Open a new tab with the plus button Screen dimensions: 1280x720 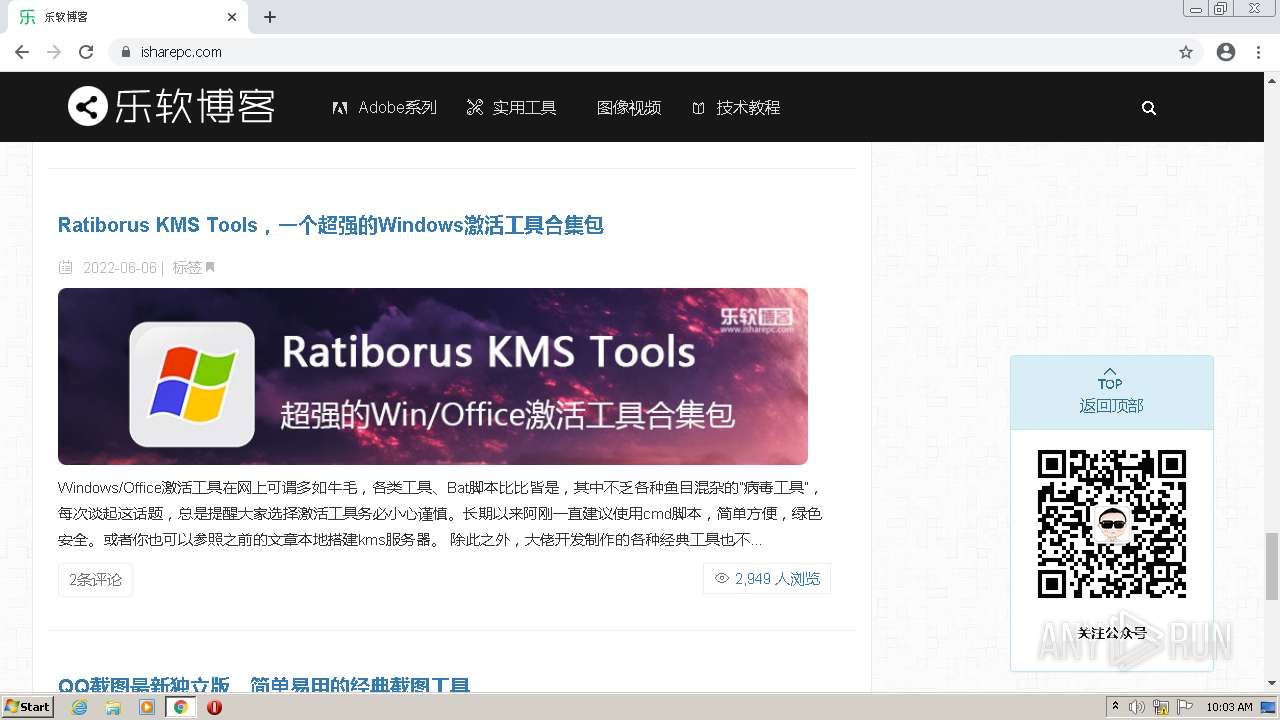(270, 17)
